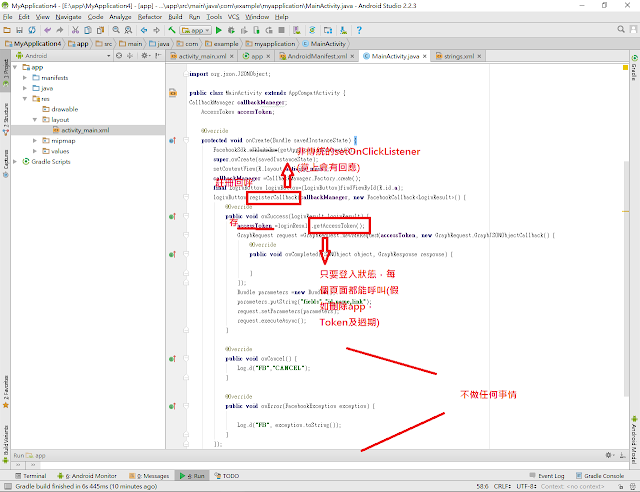Open the Messages tool window
640x492 pixels.
[149, 476]
